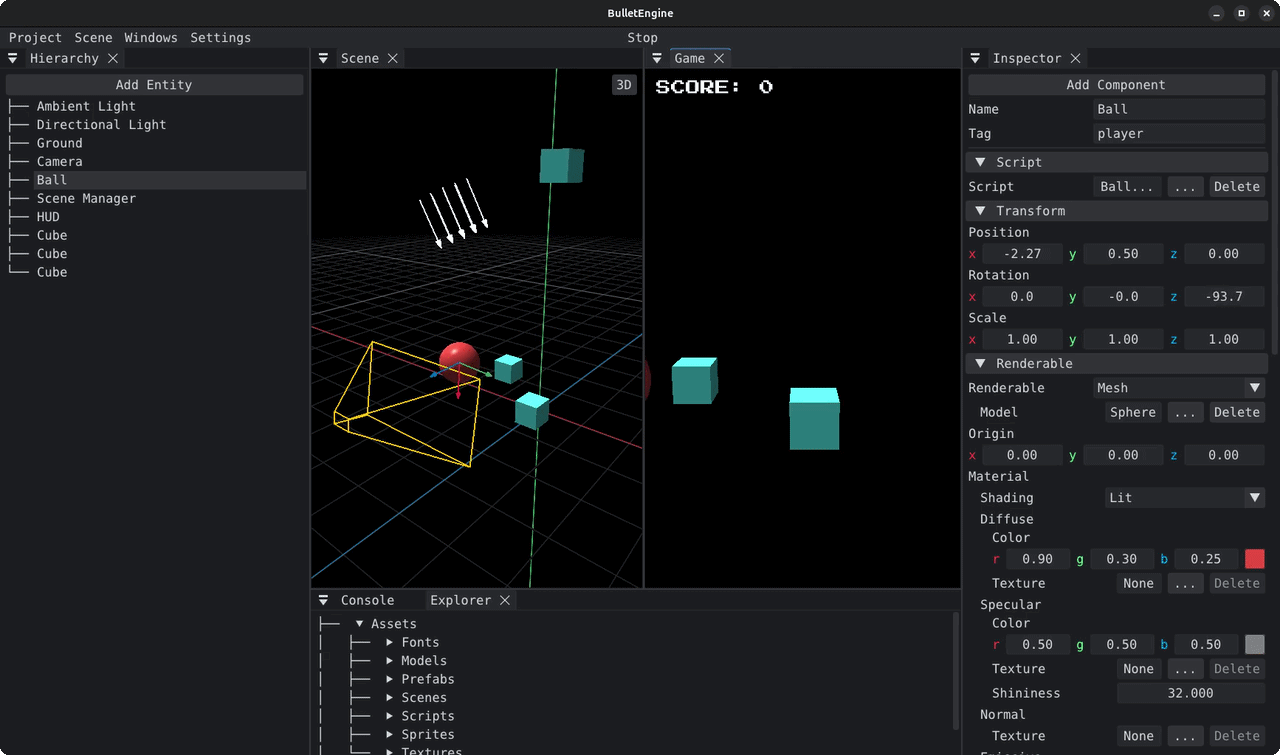Screen dimensions: 1280x755
Task: Close the Hierarchy tab
Action: pyautogui.click(x=113, y=59)
